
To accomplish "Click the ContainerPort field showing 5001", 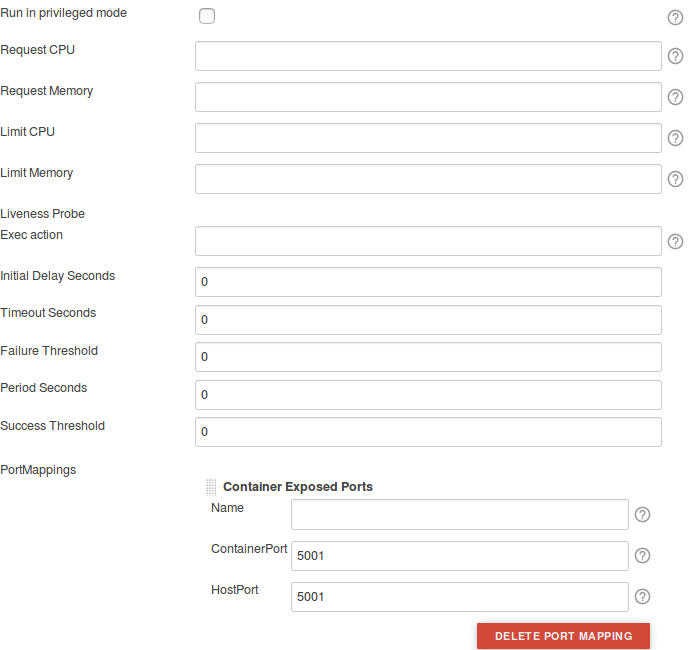I will tap(459, 556).
